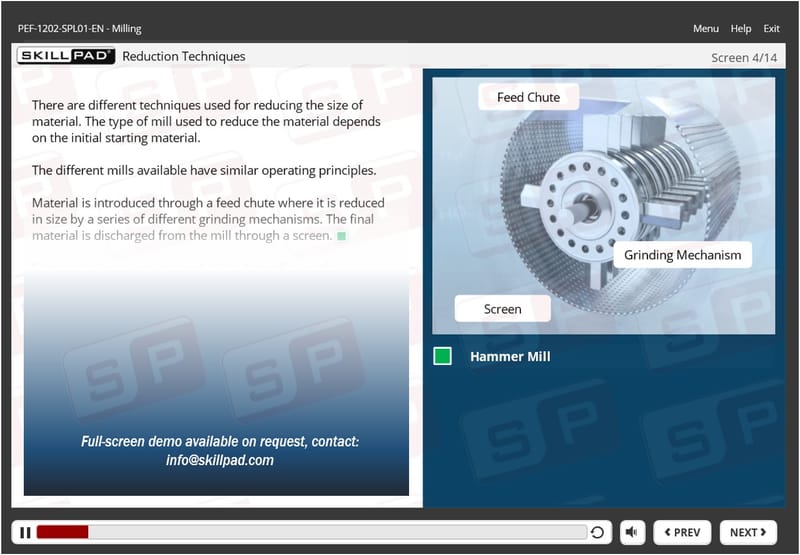The width and height of the screenshot is (800, 555).
Task: Open Help in the top bar
Action: 740,29
